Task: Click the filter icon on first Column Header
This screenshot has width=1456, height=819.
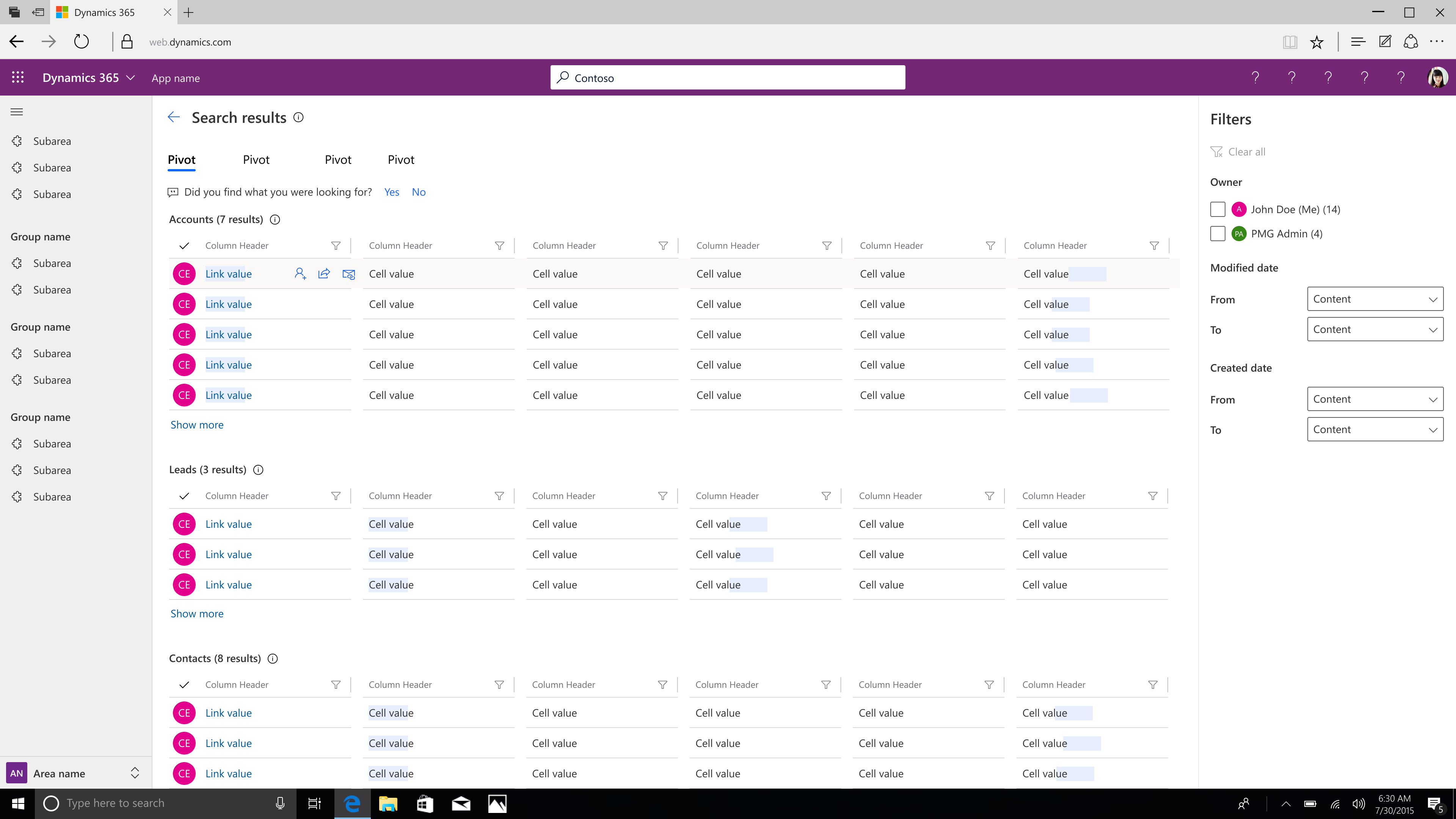Action: (x=336, y=245)
